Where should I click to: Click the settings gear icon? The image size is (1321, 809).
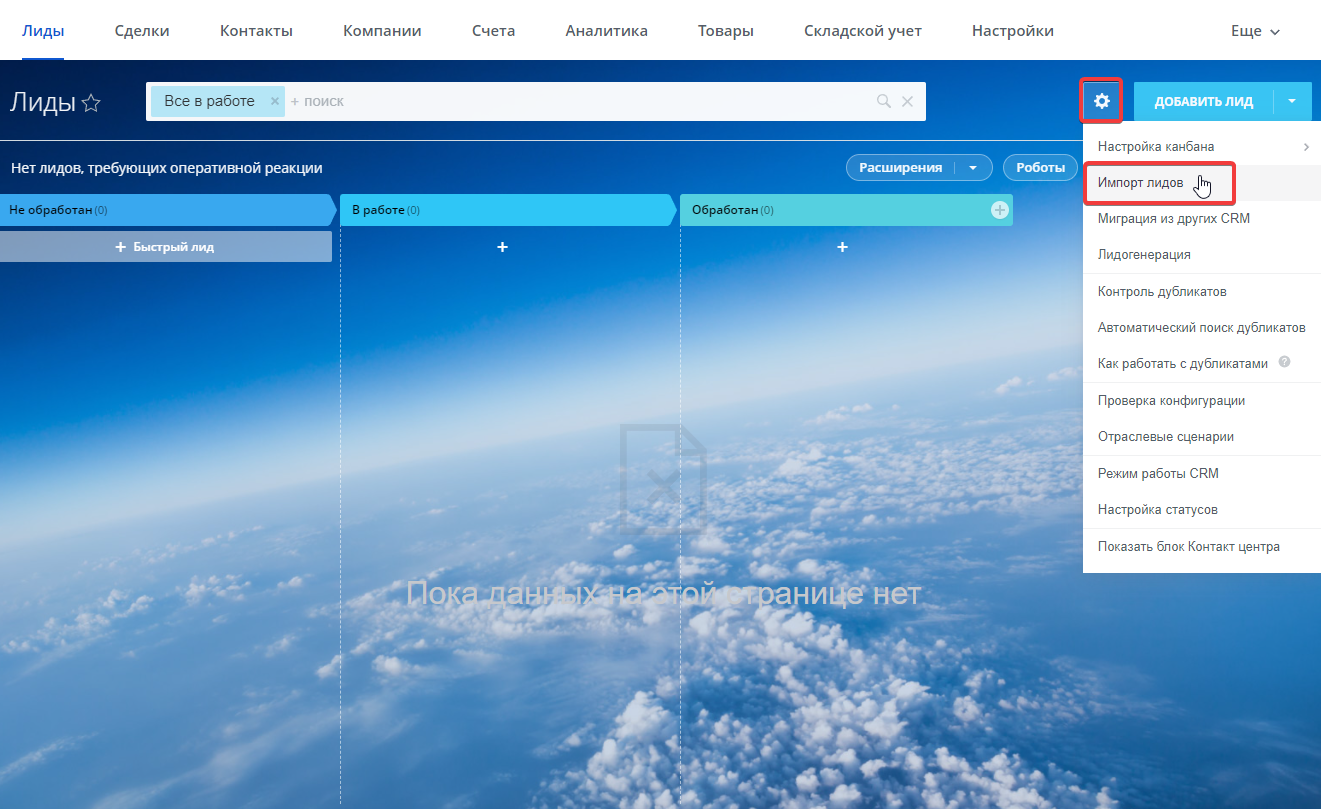[1101, 101]
